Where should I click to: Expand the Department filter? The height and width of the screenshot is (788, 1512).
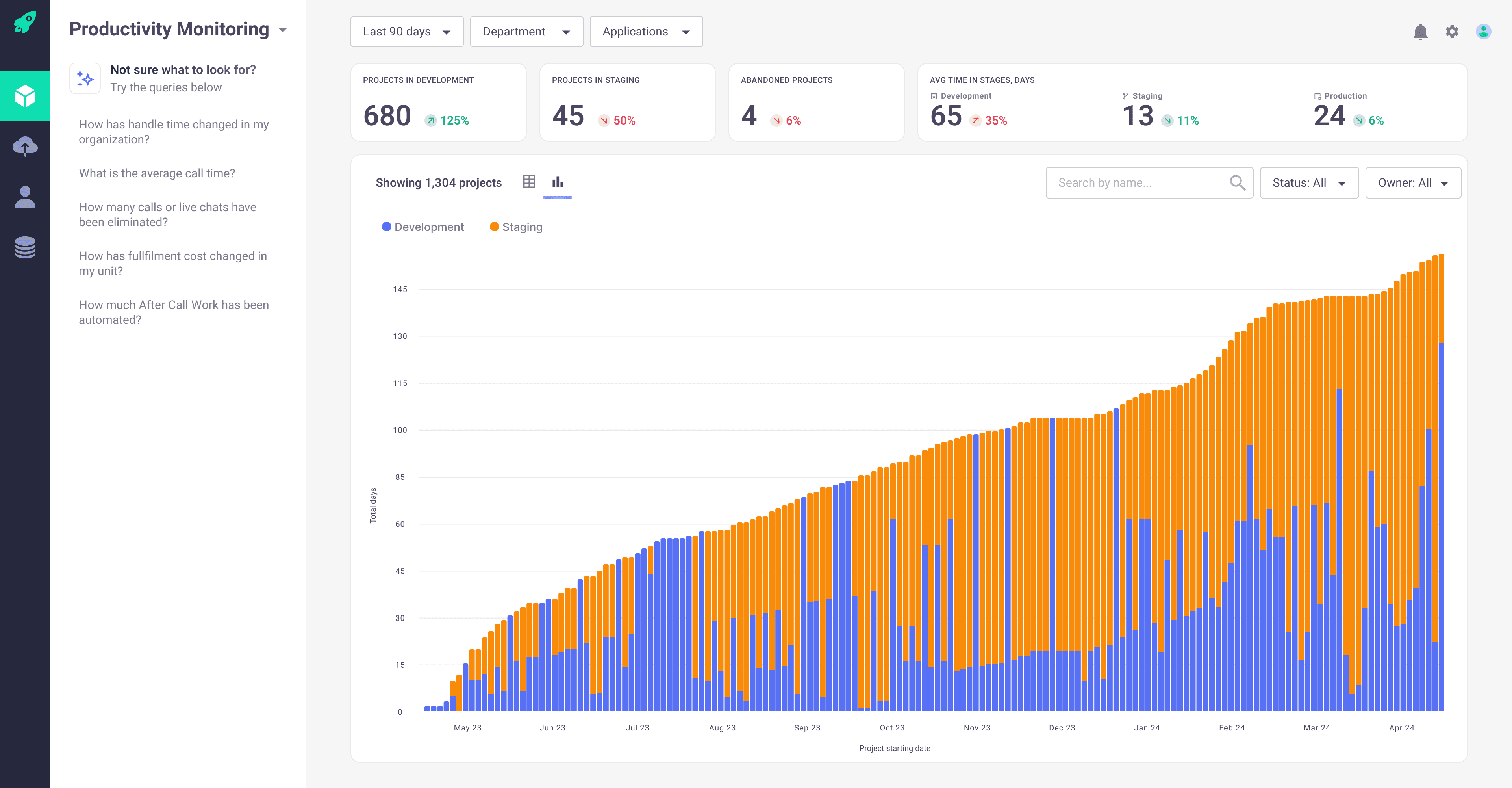coord(526,31)
